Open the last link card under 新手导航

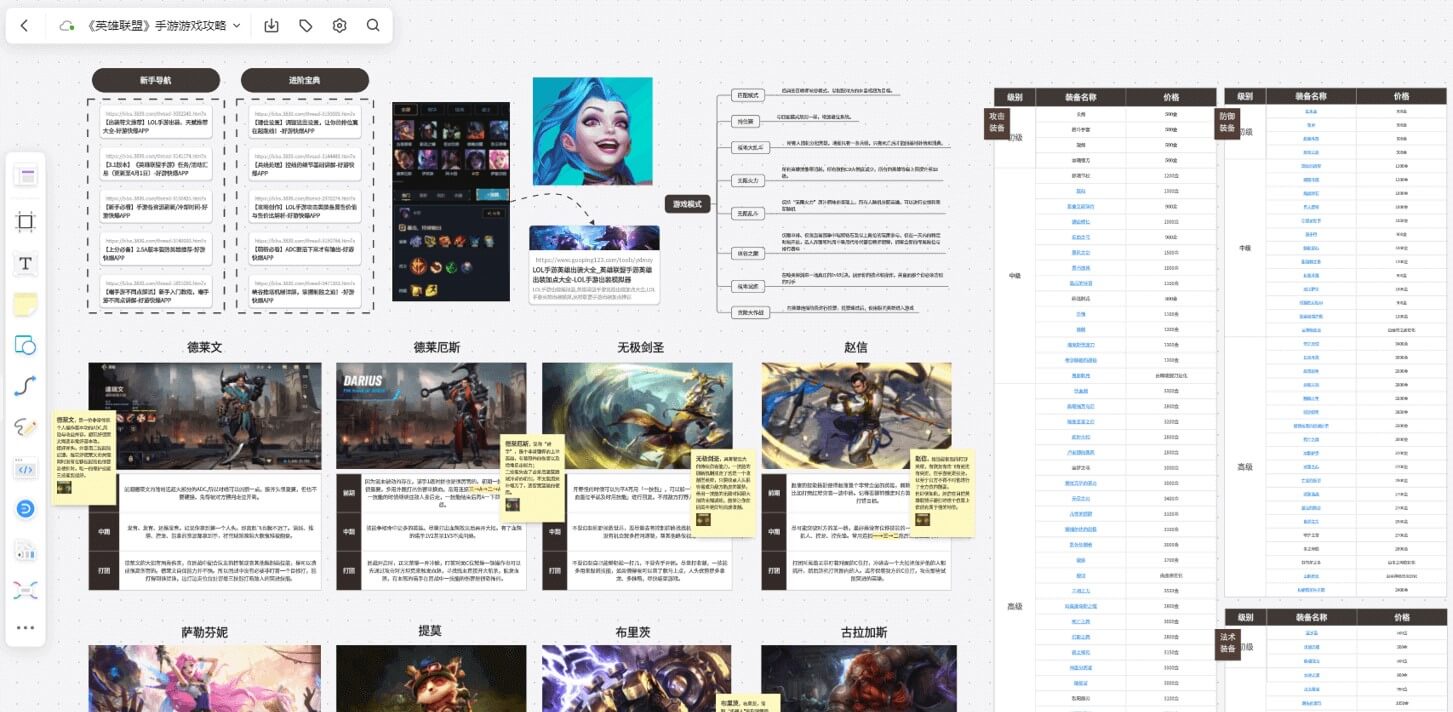pyautogui.click(x=155, y=290)
